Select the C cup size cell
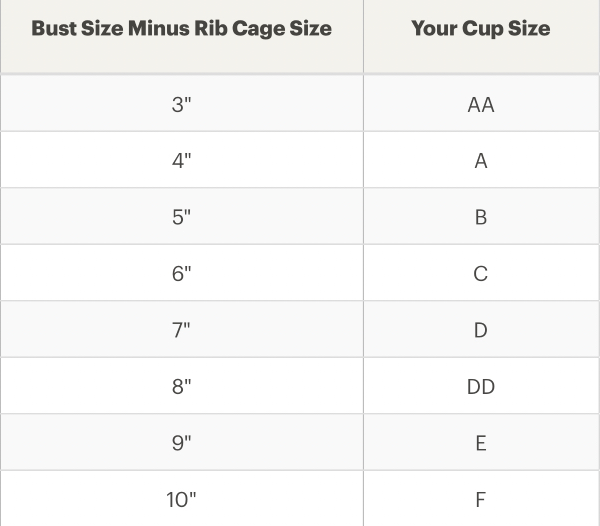The width and height of the screenshot is (600, 526). pos(480,273)
